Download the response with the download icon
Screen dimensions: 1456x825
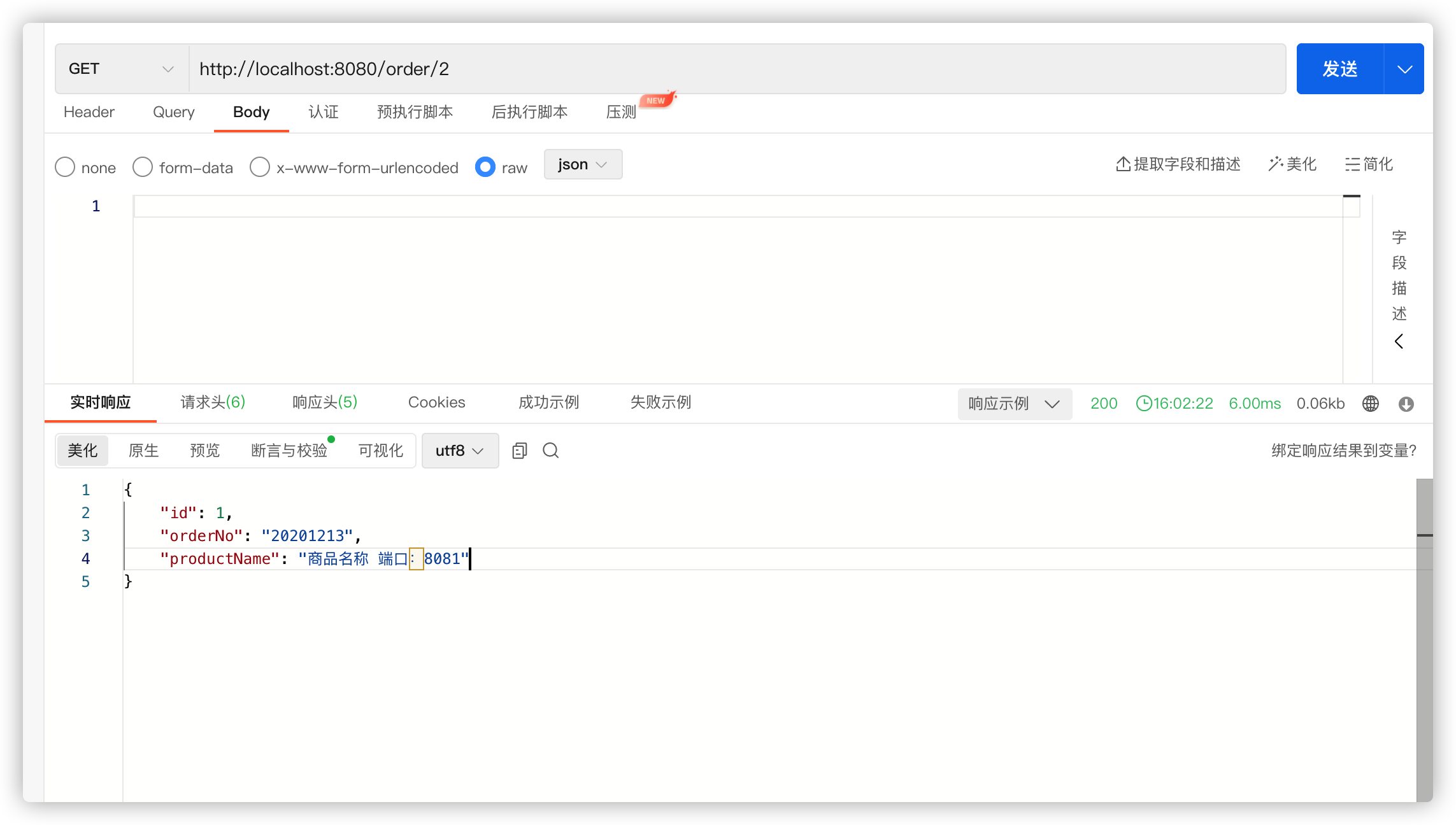[x=1406, y=404]
